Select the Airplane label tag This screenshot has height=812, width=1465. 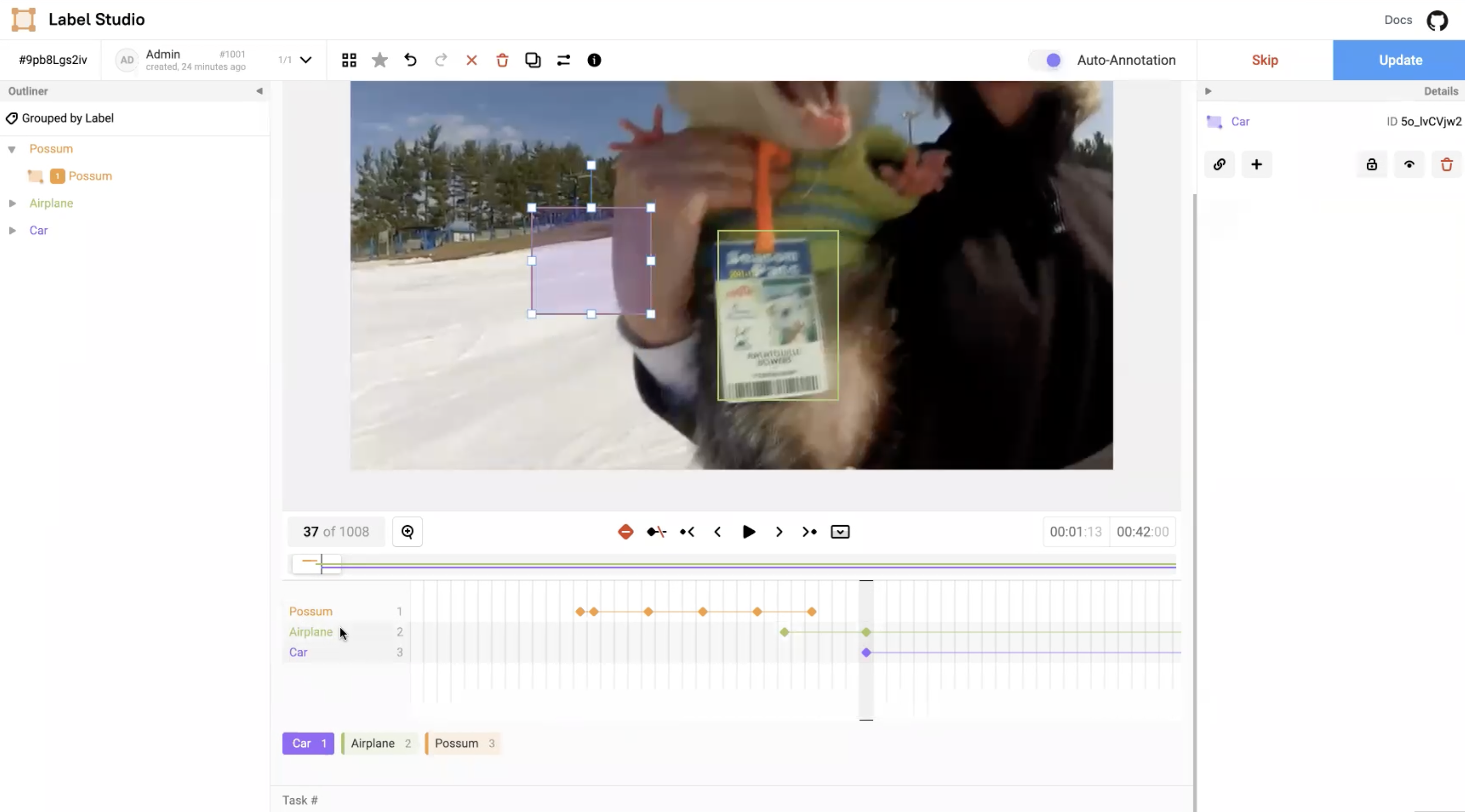pyautogui.click(x=379, y=743)
